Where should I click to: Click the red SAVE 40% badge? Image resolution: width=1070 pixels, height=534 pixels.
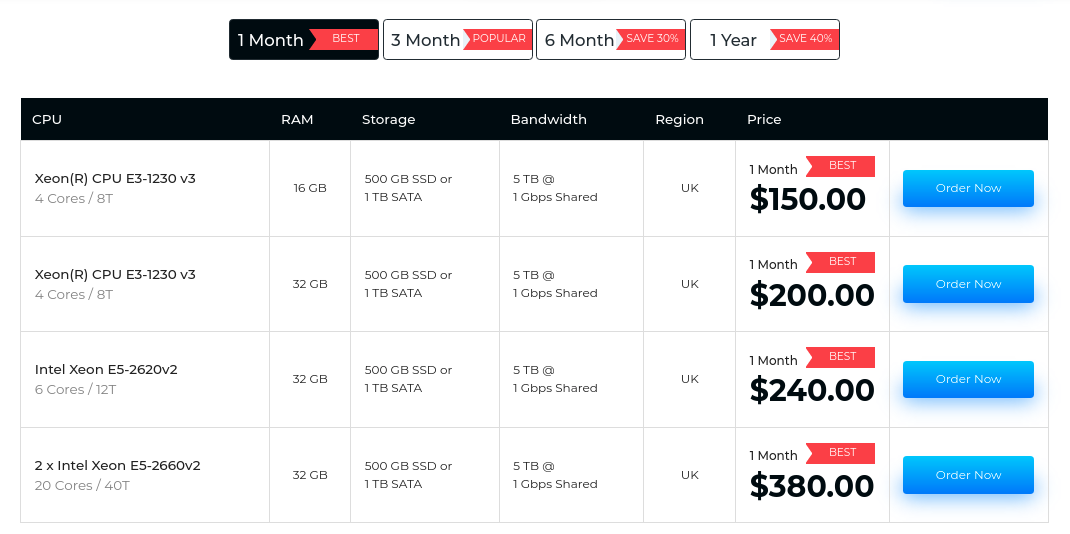[806, 39]
